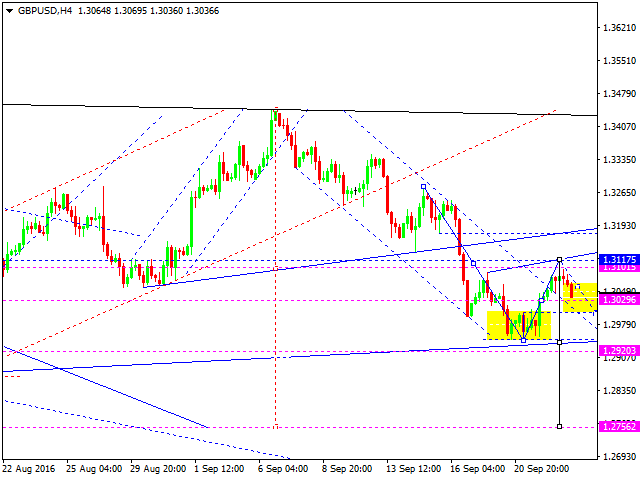Click the 1.35510 price scale value

[x=620, y=61]
